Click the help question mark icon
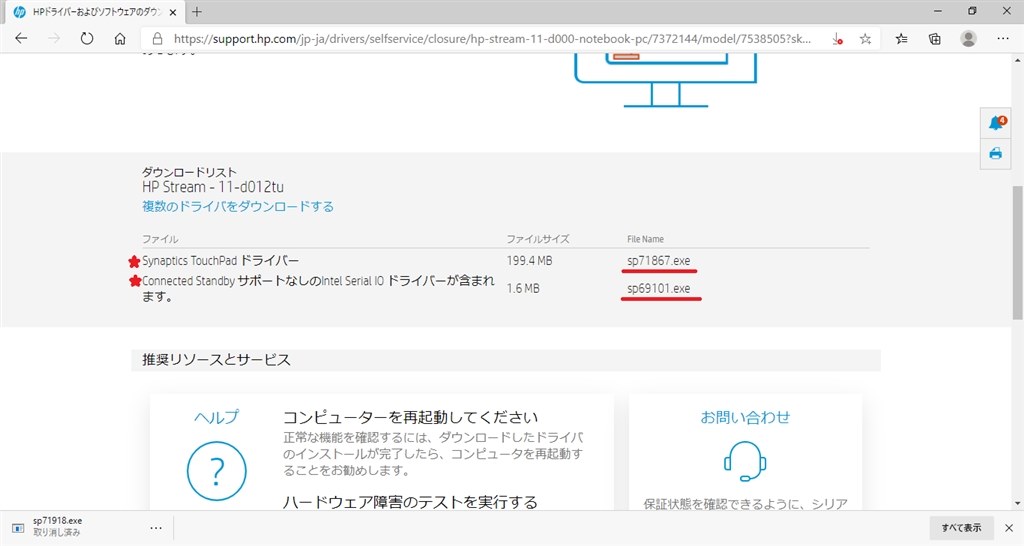Screen dimensions: 1024x546 [217, 471]
